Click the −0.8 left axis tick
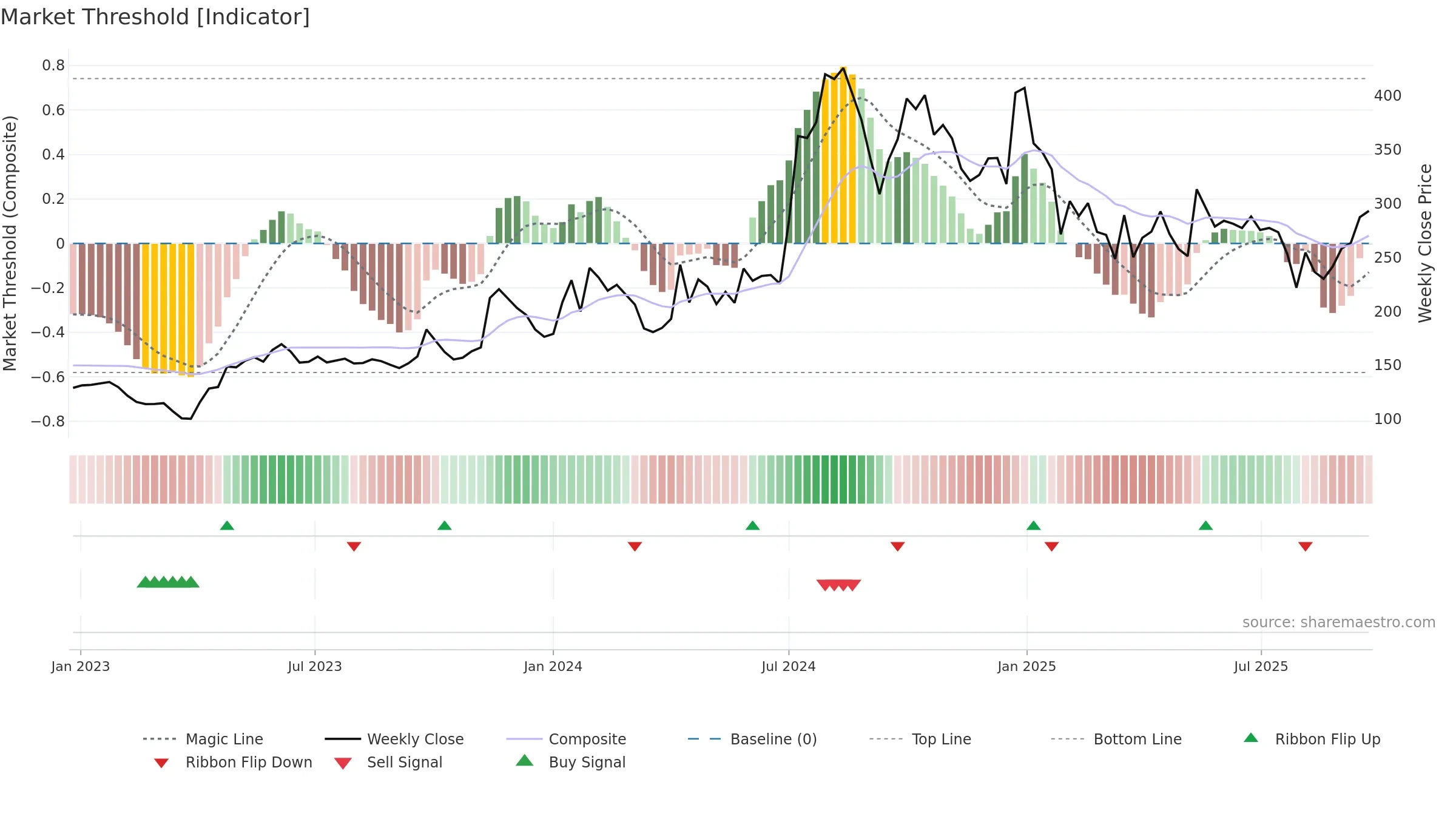The image size is (1456, 819). click(48, 421)
